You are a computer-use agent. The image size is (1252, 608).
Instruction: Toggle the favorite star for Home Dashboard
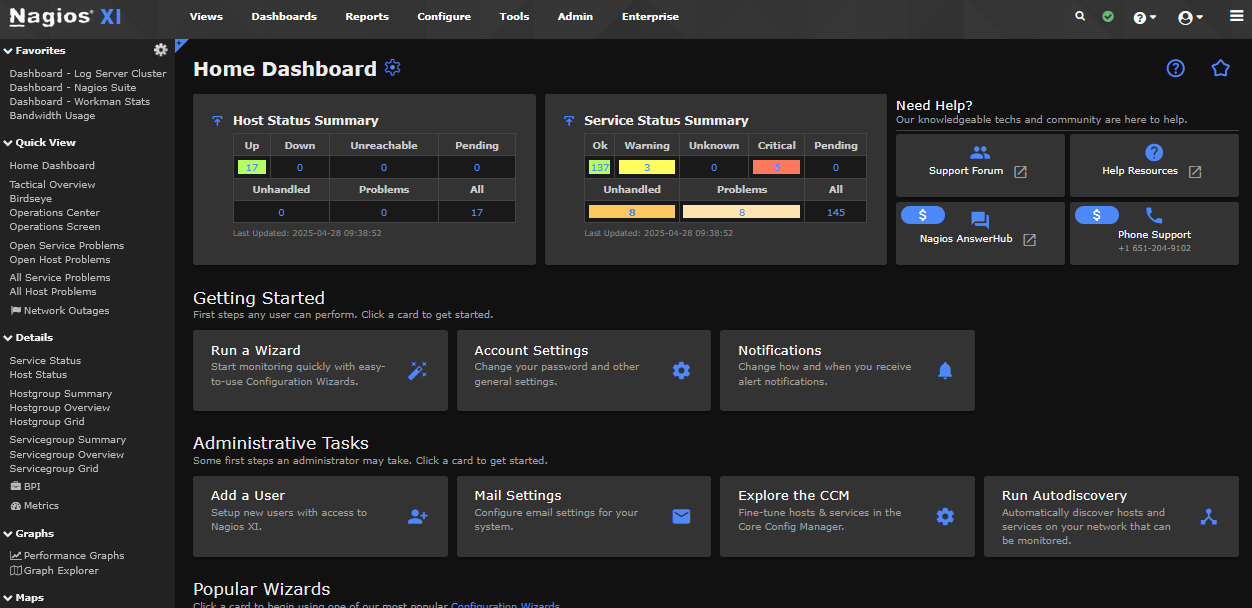pyautogui.click(x=1220, y=68)
